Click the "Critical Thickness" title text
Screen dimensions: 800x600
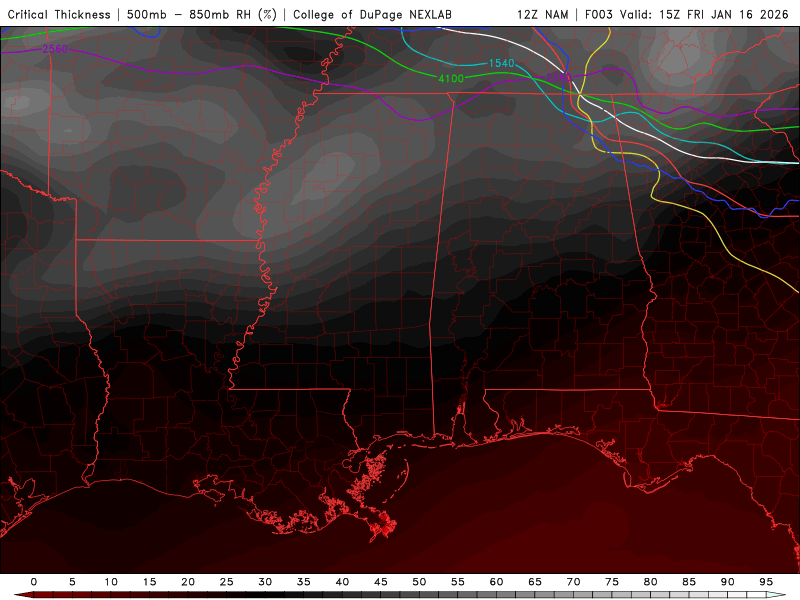point(59,14)
